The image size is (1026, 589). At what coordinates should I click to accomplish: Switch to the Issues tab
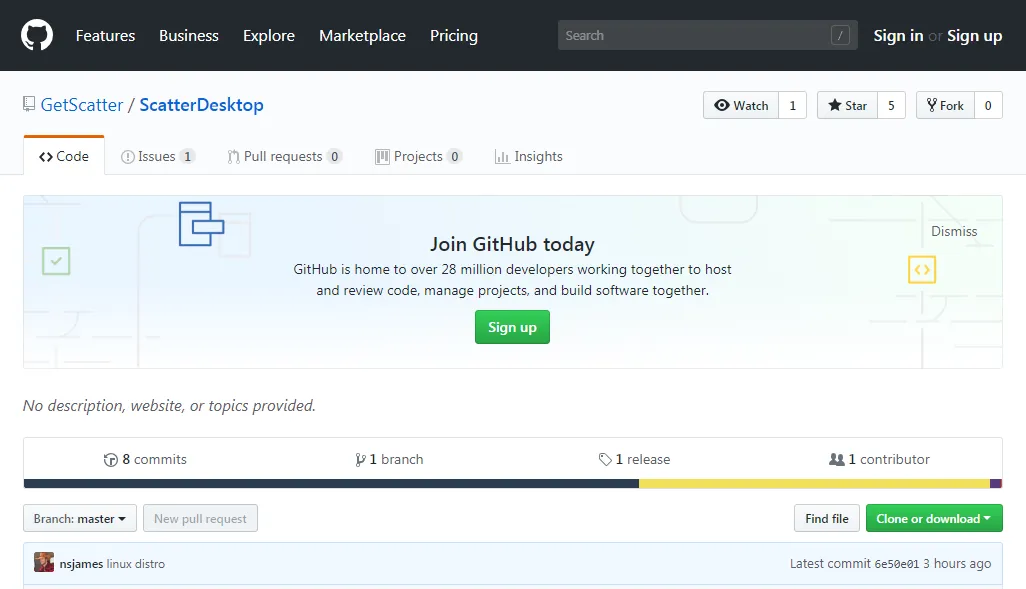(x=158, y=156)
